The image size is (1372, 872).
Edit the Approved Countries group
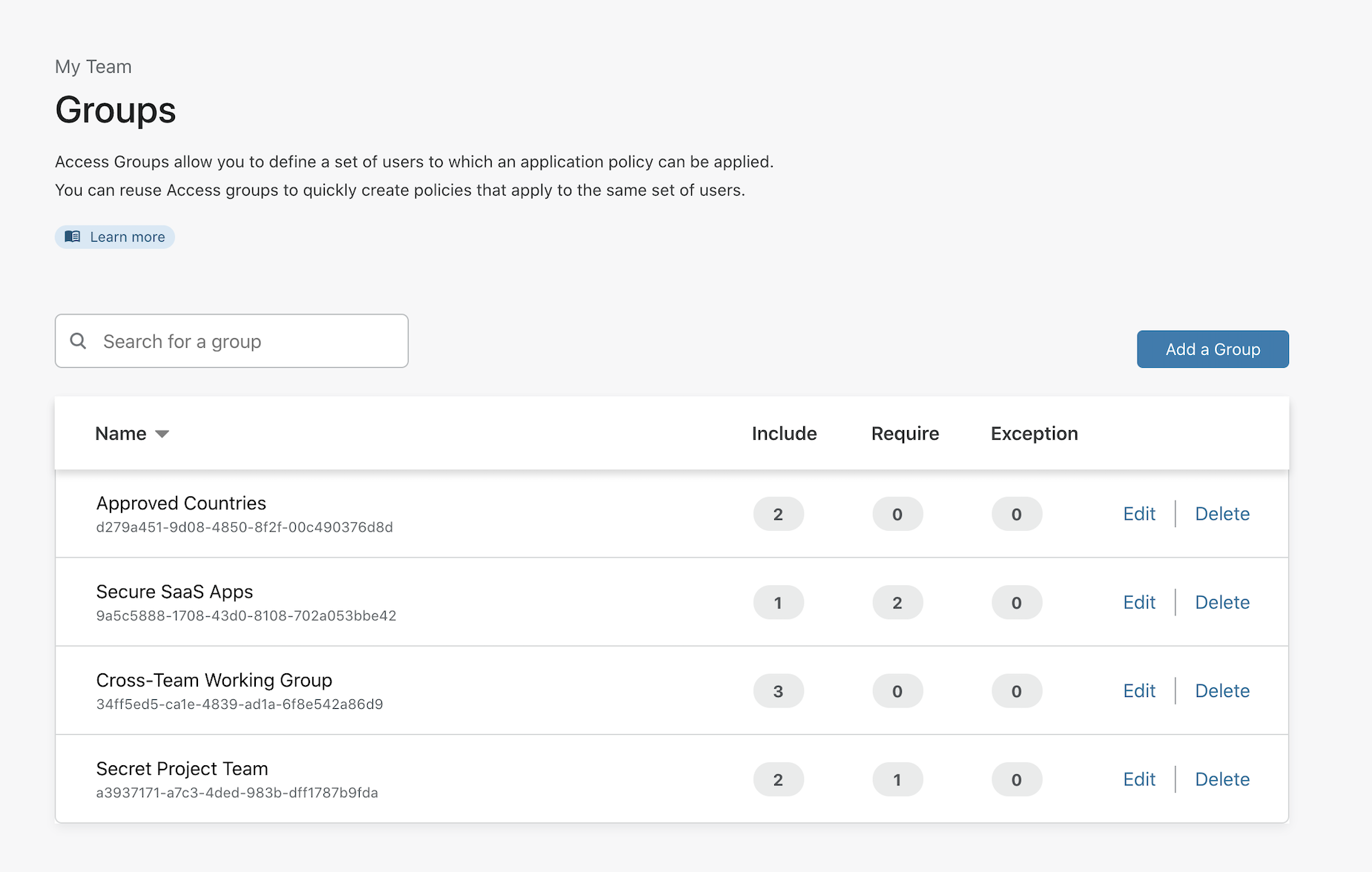pyautogui.click(x=1138, y=514)
